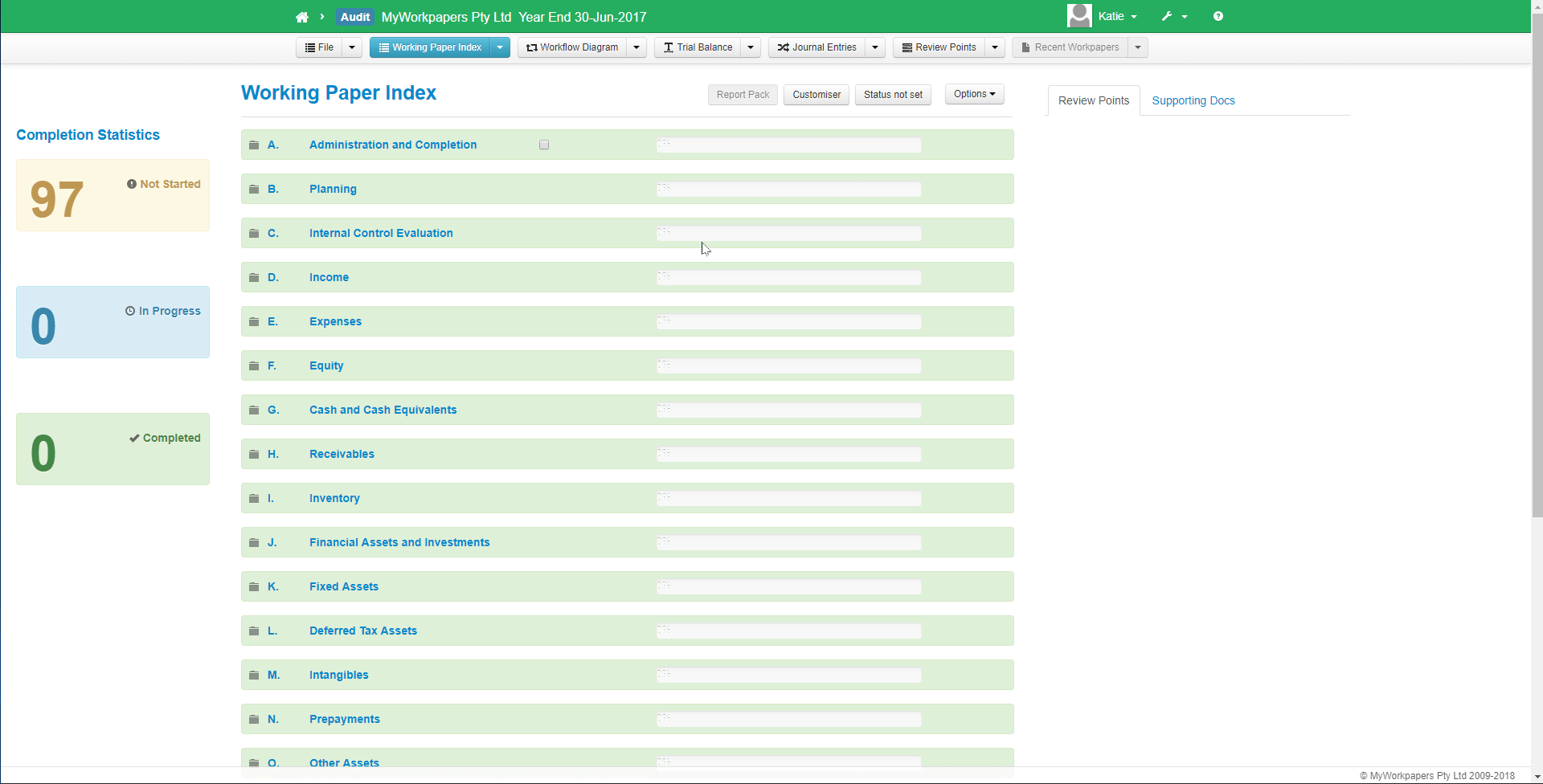This screenshot has width=1543, height=784.
Task: Click Katie's user avatar
Action: 1079,16
